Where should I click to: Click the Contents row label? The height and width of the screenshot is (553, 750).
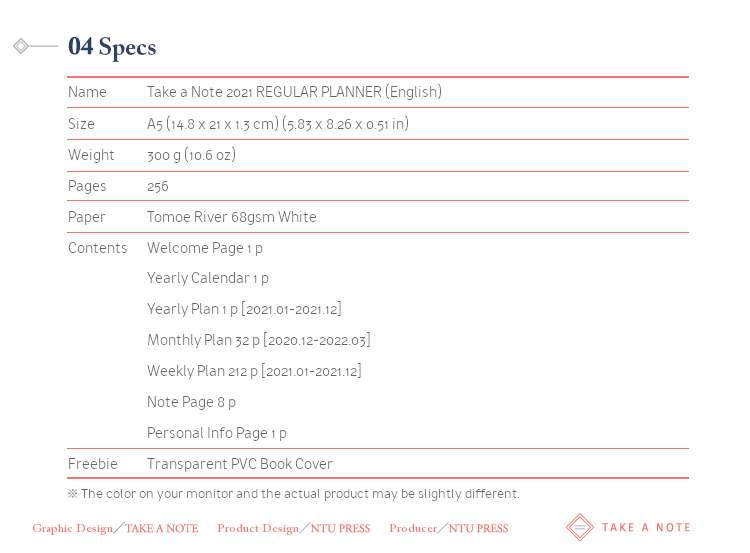(x=98, y=248)
